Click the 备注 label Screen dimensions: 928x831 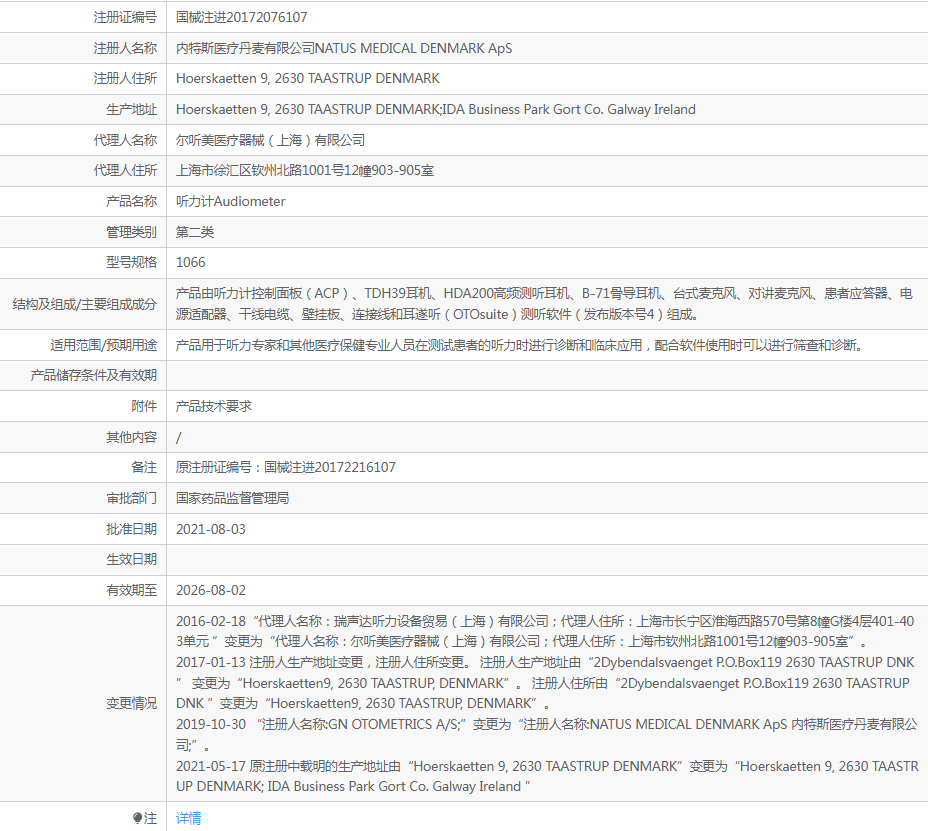click(x=144, y=468)
